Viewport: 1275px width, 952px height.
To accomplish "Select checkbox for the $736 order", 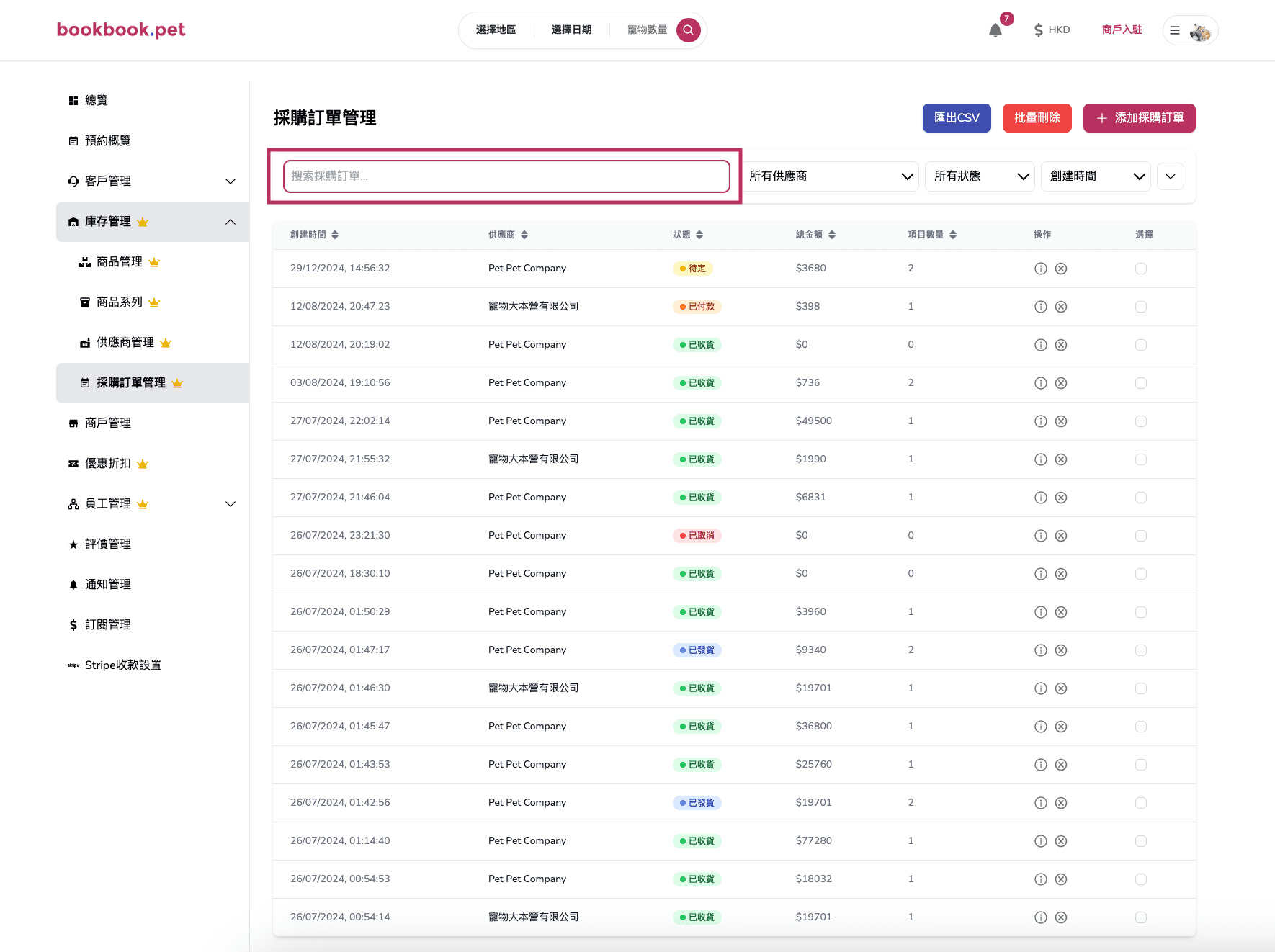I will pyautogui.click(x=1141, y=383).
